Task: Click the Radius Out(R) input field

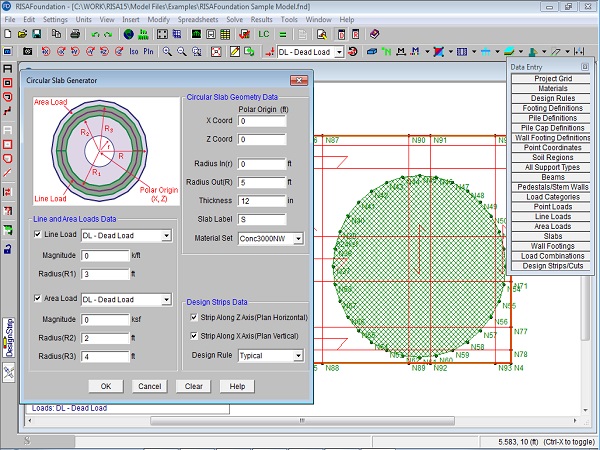Action: 262,182
